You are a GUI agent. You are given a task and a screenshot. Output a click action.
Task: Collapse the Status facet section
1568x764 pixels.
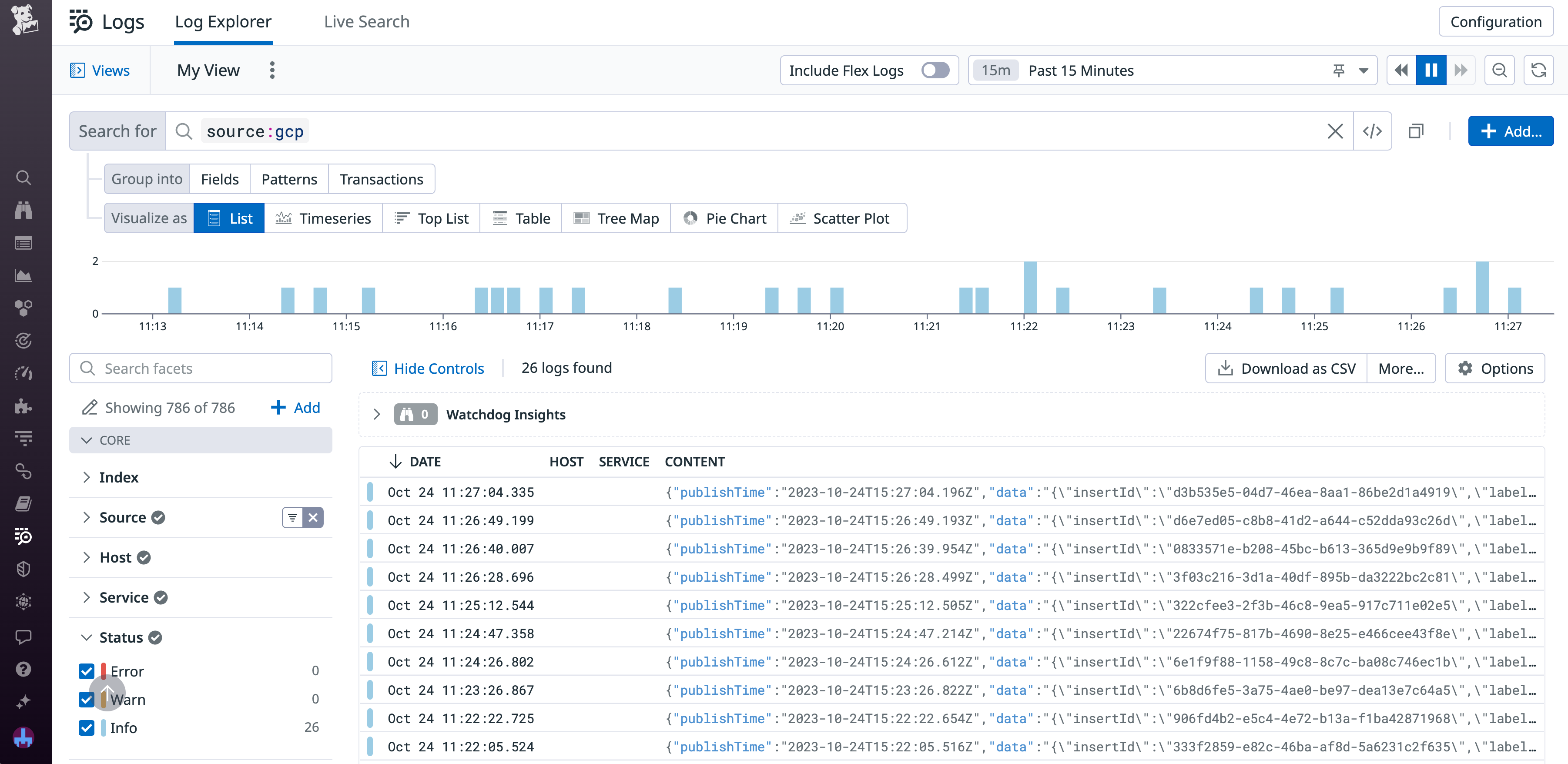pos(87,637)
